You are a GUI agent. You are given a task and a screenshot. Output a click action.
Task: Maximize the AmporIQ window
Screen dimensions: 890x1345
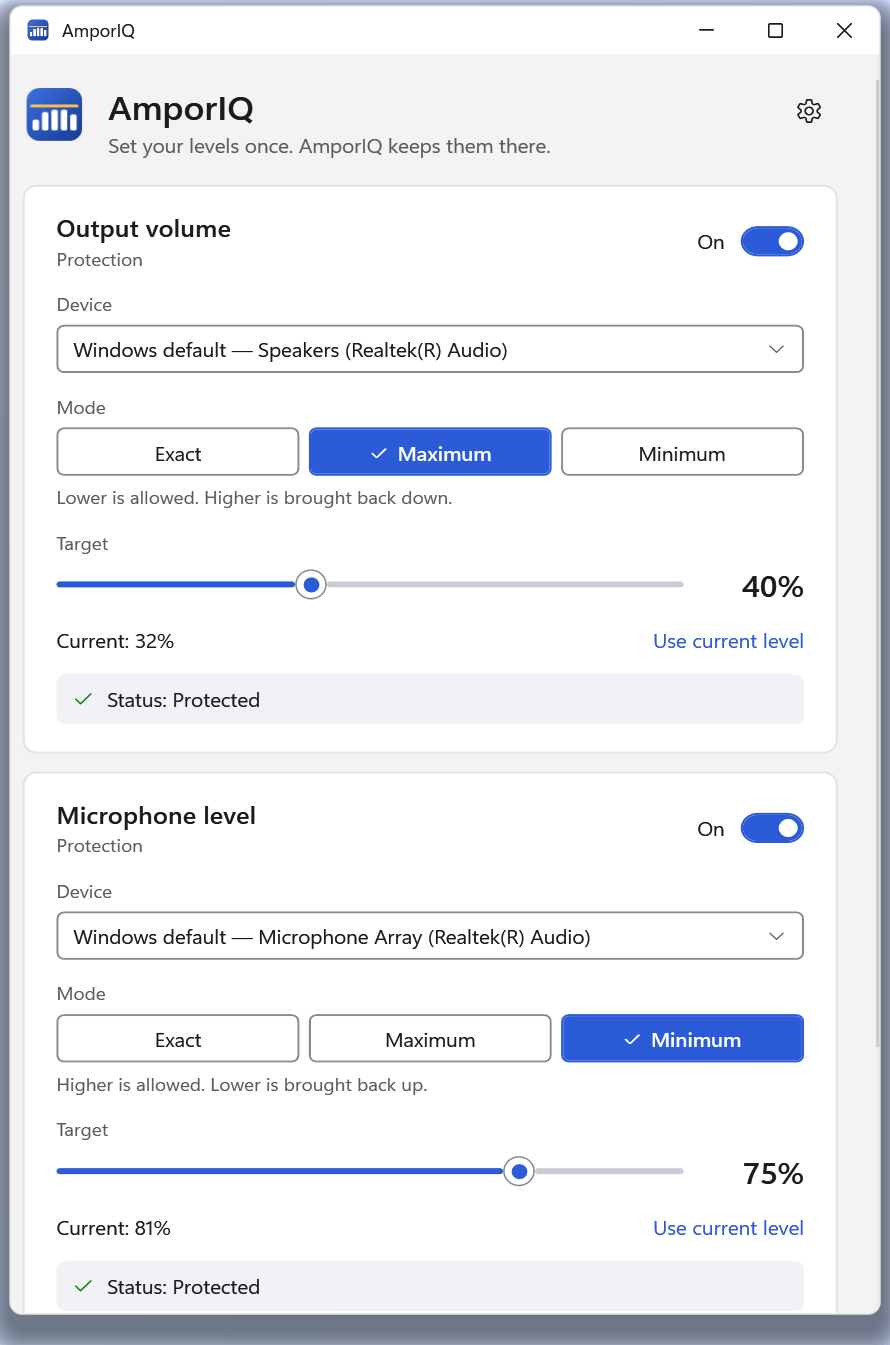[775, 31]
